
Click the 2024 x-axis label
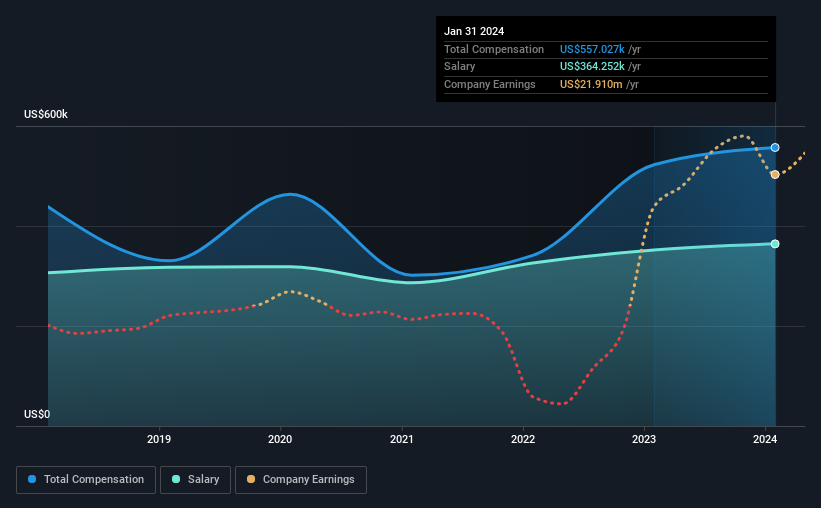point(765,439)
